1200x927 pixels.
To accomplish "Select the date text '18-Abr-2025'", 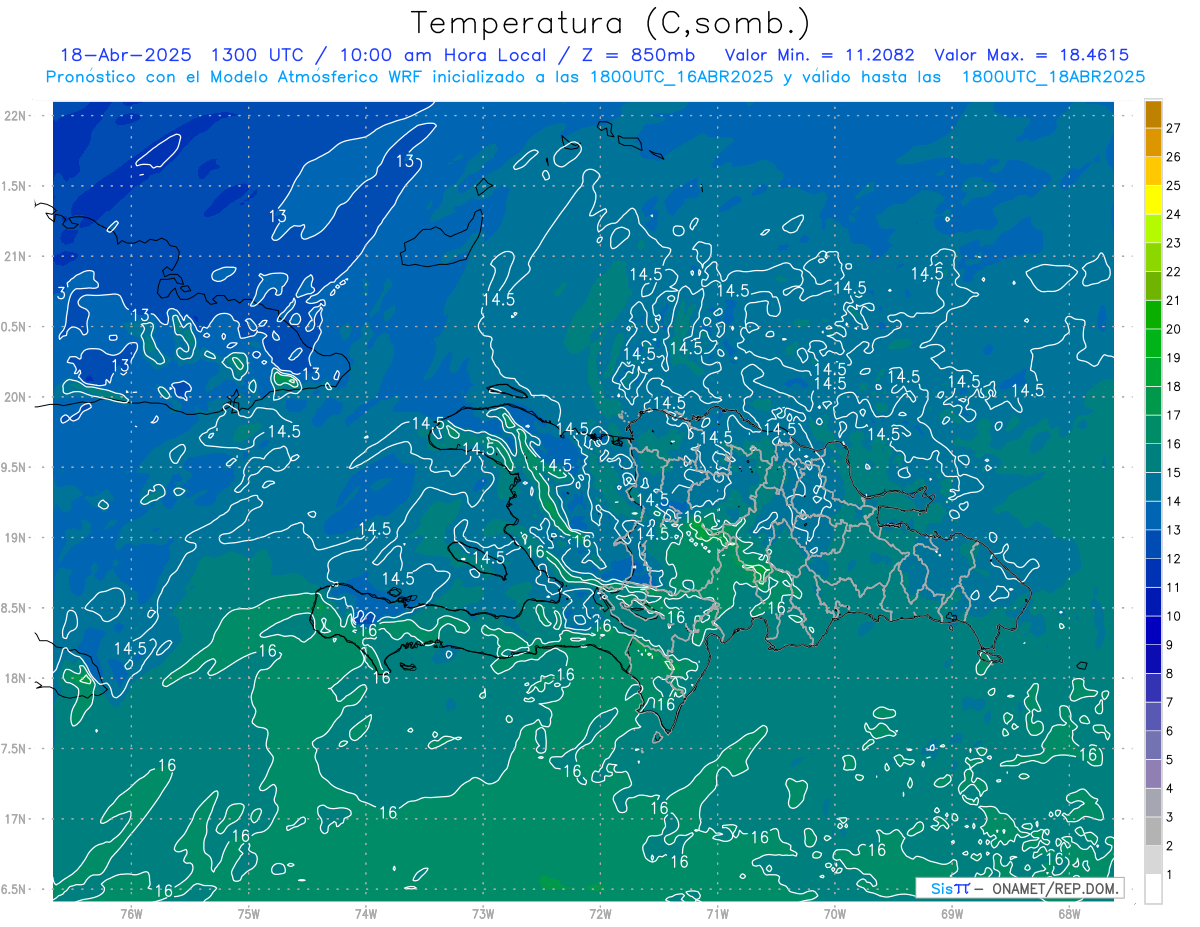I will (x=127, y=55).
